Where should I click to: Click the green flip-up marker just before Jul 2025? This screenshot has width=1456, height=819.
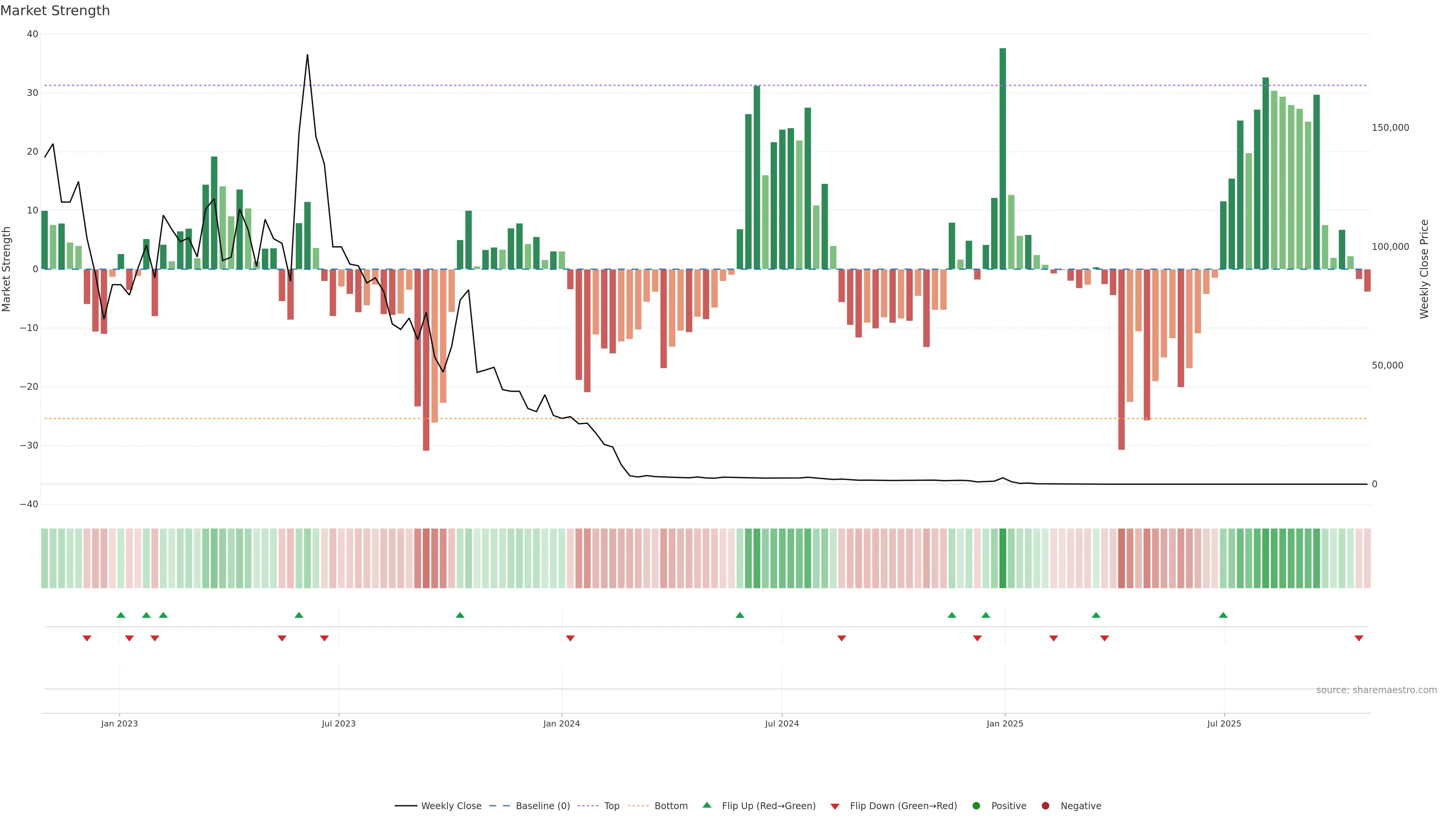coord(1223,615)
